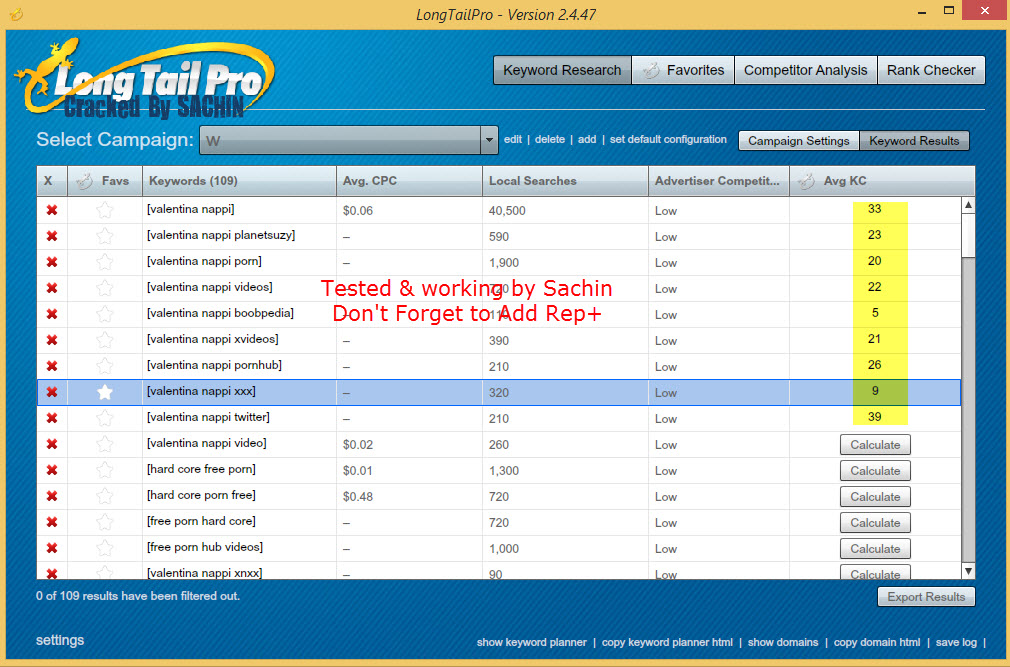Open Competitor Analysis tab
Image resolution: width=1010 pixels, height=667 pixels.
tap(805, 70)
